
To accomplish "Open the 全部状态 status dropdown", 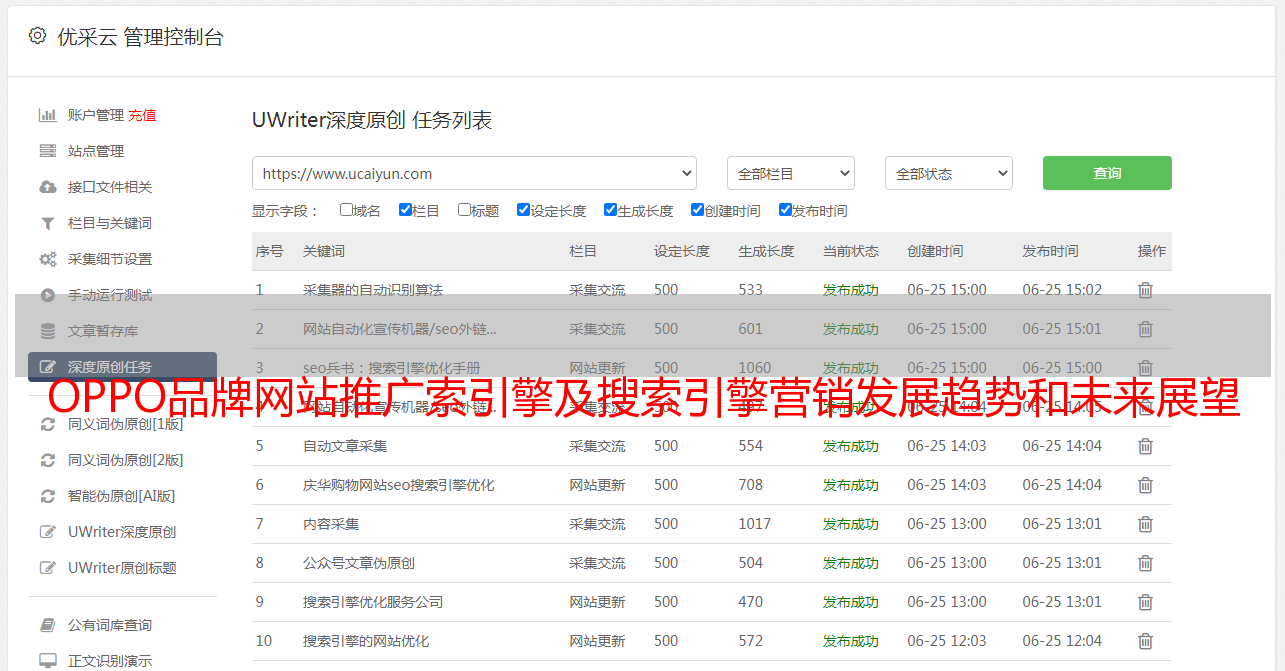I will click(x=948, y=173).
